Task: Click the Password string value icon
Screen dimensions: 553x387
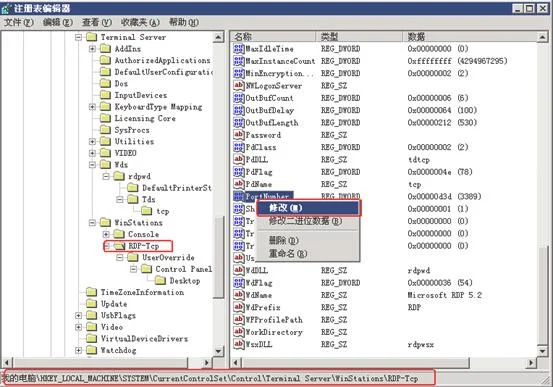Action: (239, 135)
